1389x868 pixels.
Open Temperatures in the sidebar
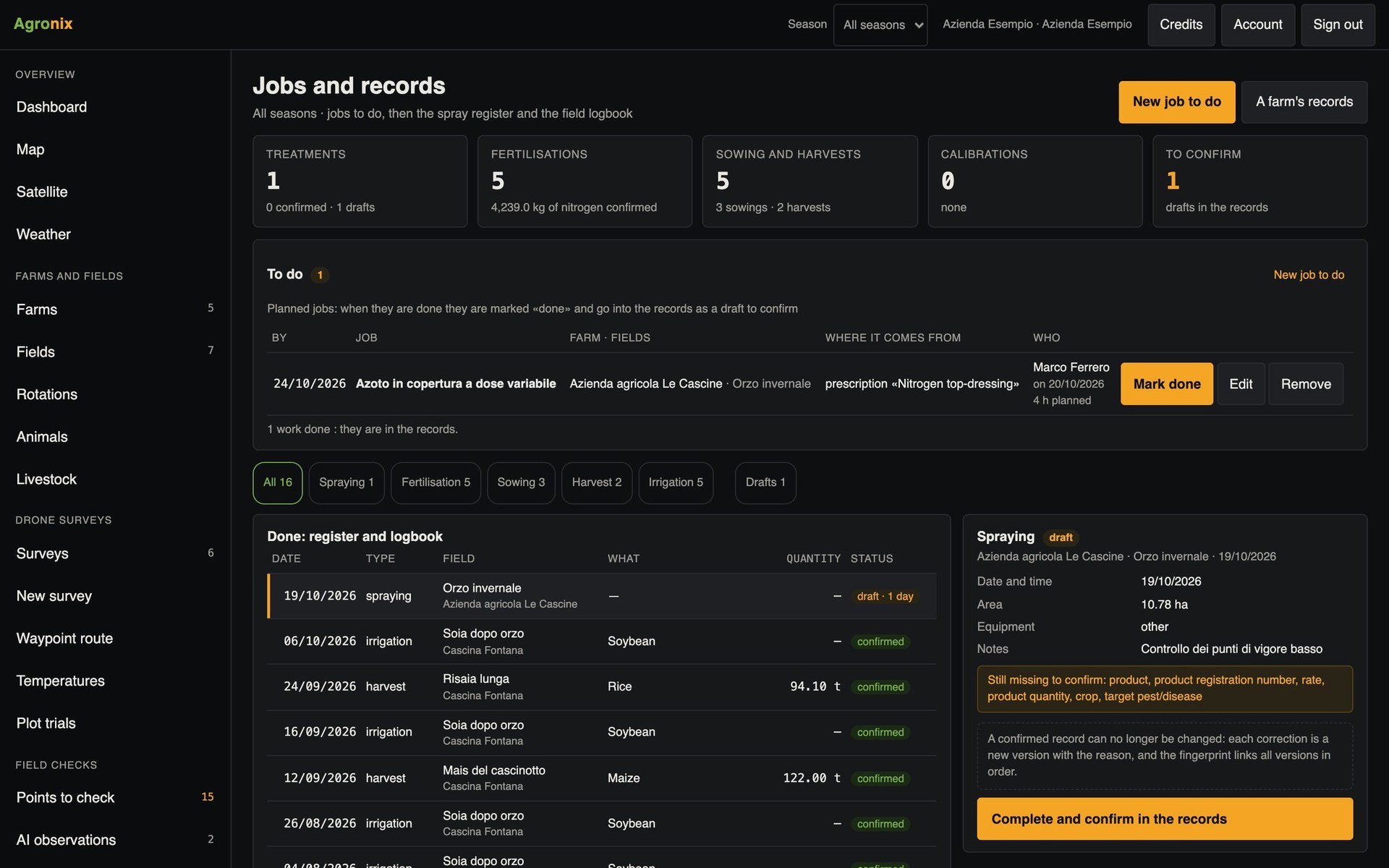point(115,681)
